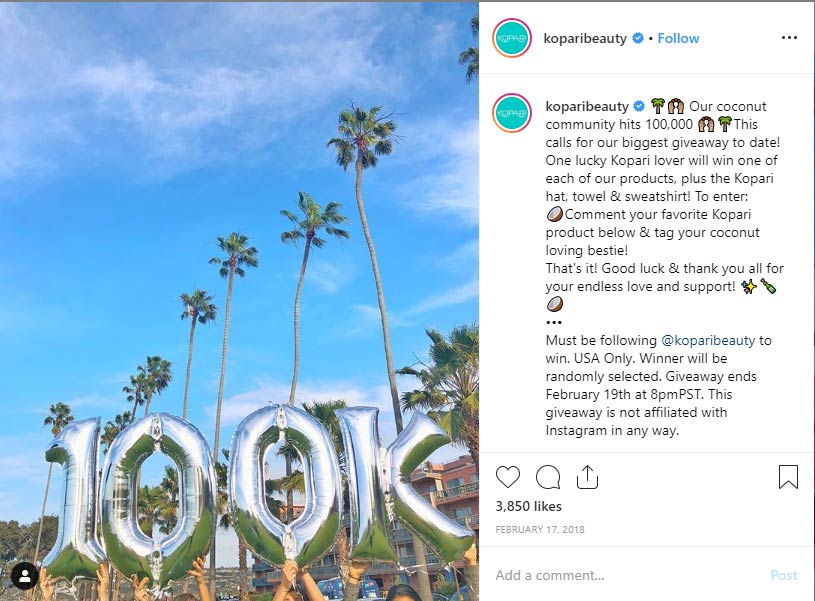Share the post with the share icon
This screenshot has width=815, height=601.
click(587, 477)
